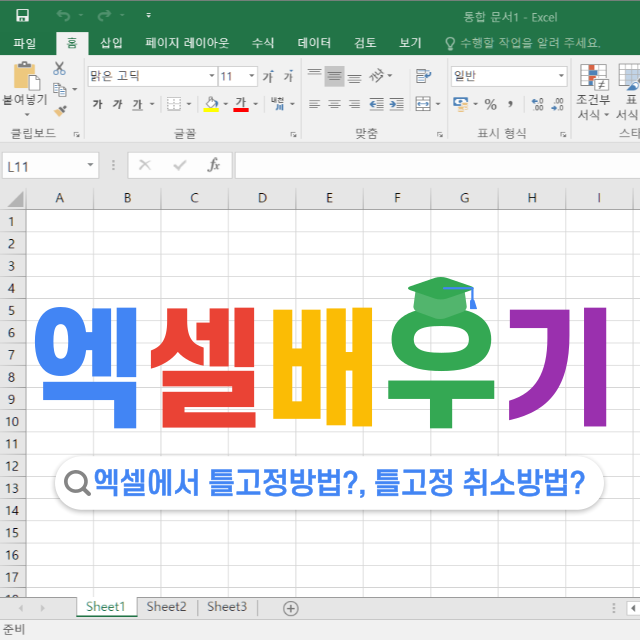The image size is (640, 640).
Task: Click the accounting currency format icon
Action: tap(461, 104)
